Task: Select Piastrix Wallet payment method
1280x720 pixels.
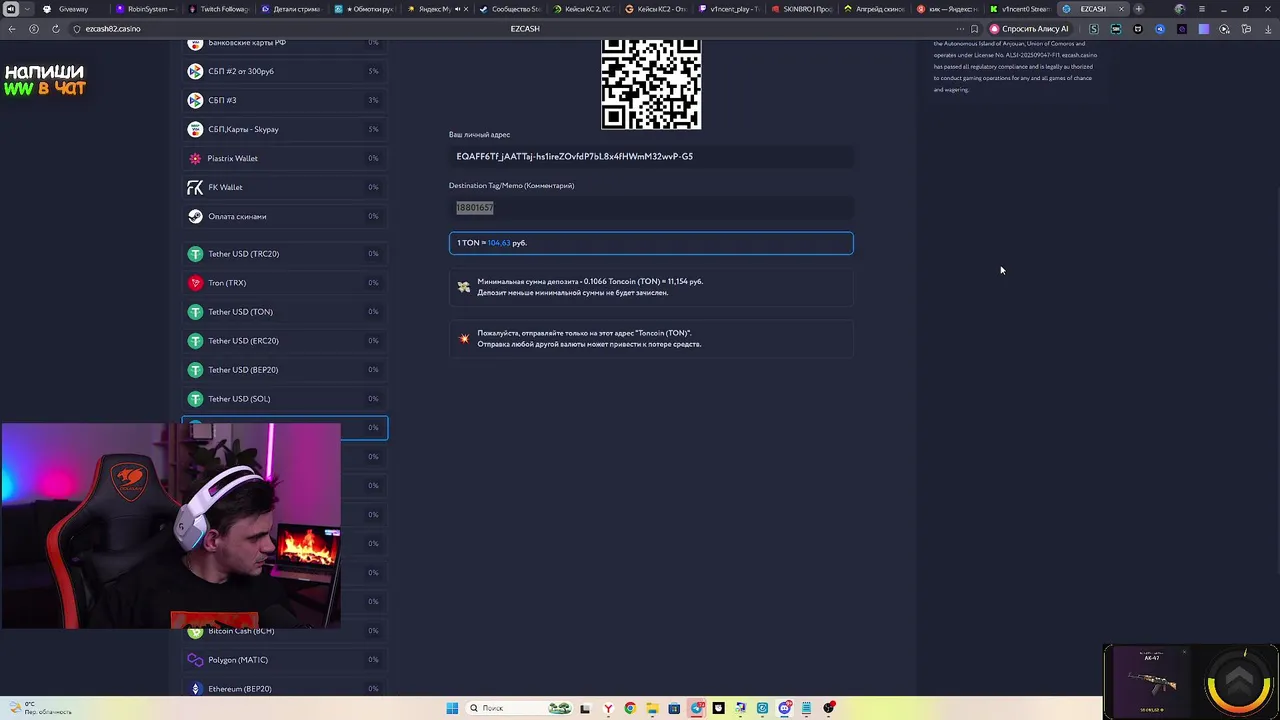Action: click(x=285, y=158)
